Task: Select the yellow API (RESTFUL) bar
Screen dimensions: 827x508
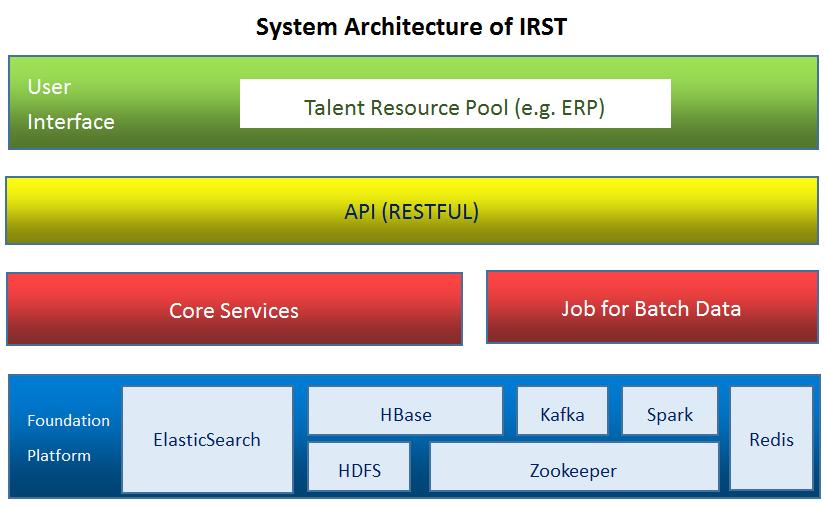Action: click(x=411, y=211)
